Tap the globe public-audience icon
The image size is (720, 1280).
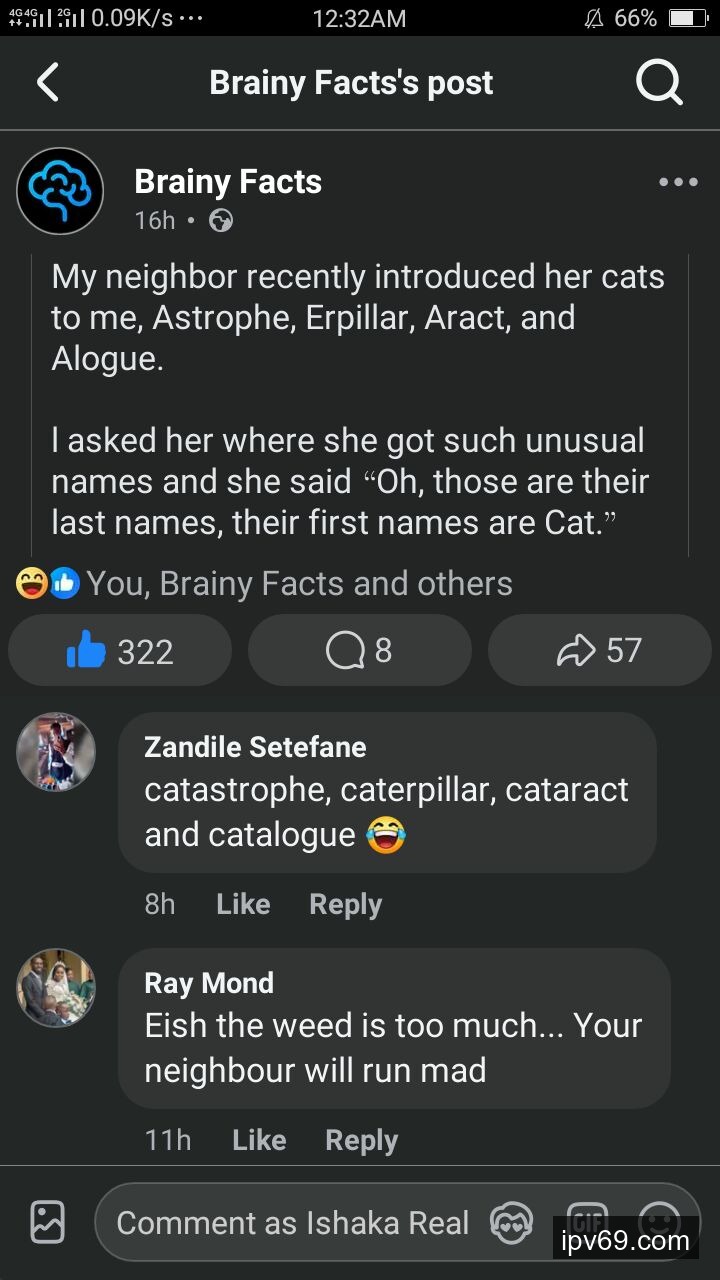coord(221,221)
